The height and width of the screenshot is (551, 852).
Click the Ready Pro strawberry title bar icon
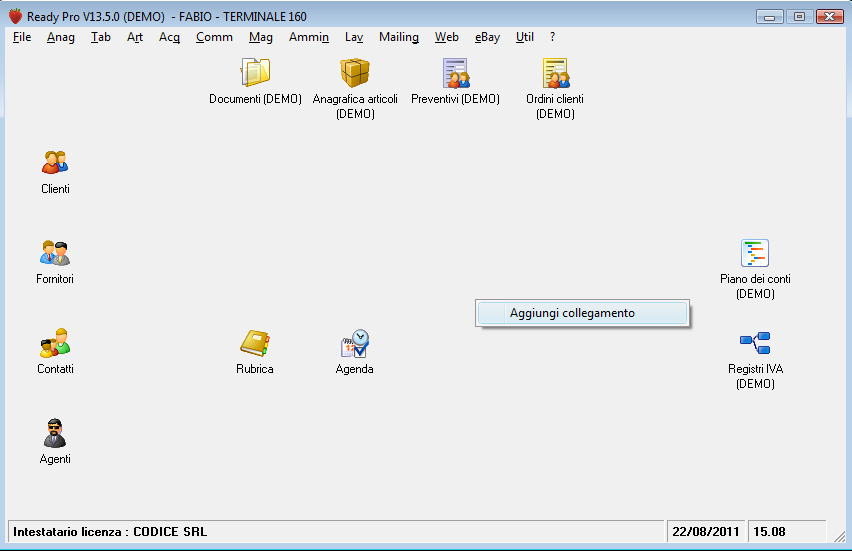(x=15, y=16)
